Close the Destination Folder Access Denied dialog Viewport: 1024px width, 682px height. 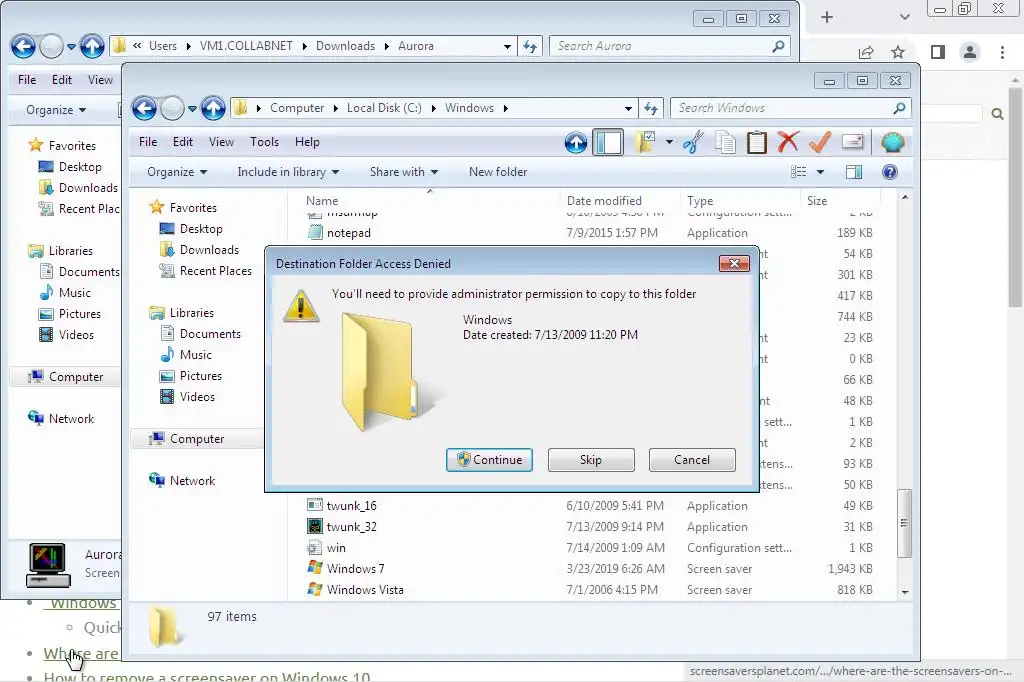[x=734, y=263]
